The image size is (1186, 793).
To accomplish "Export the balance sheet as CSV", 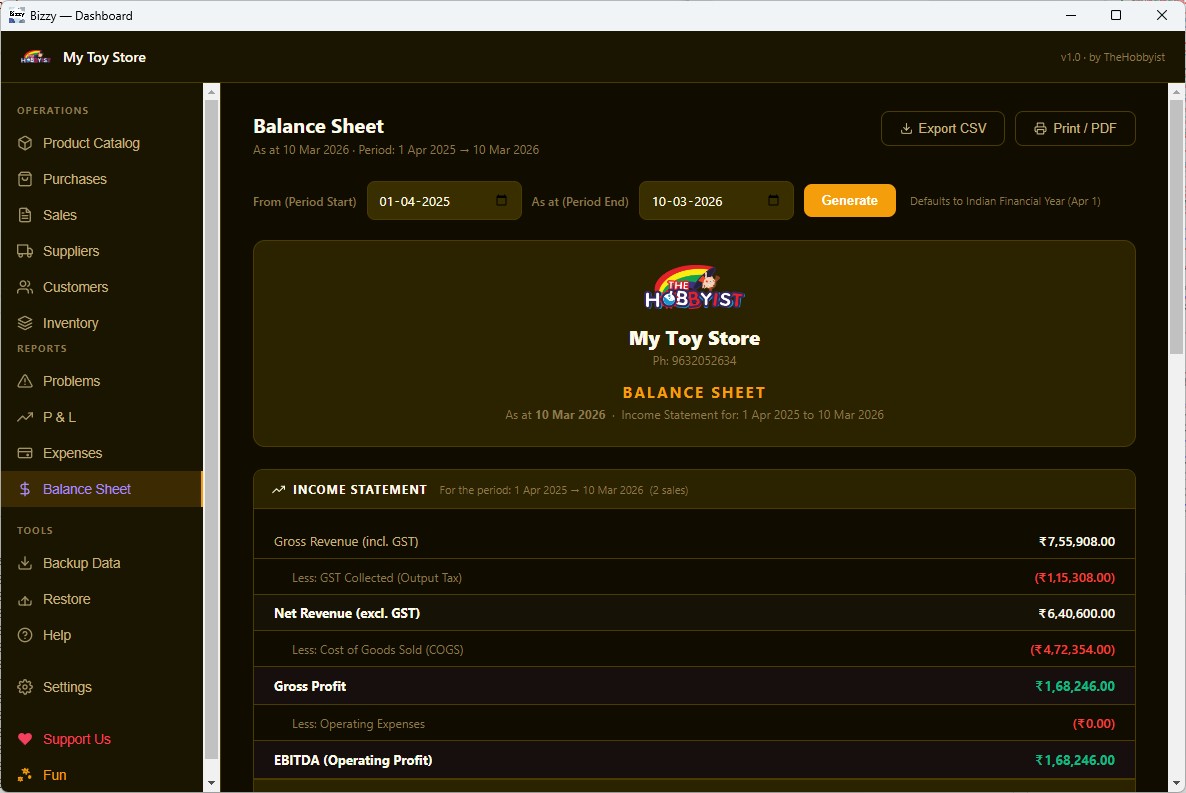I will pos(942,129).
